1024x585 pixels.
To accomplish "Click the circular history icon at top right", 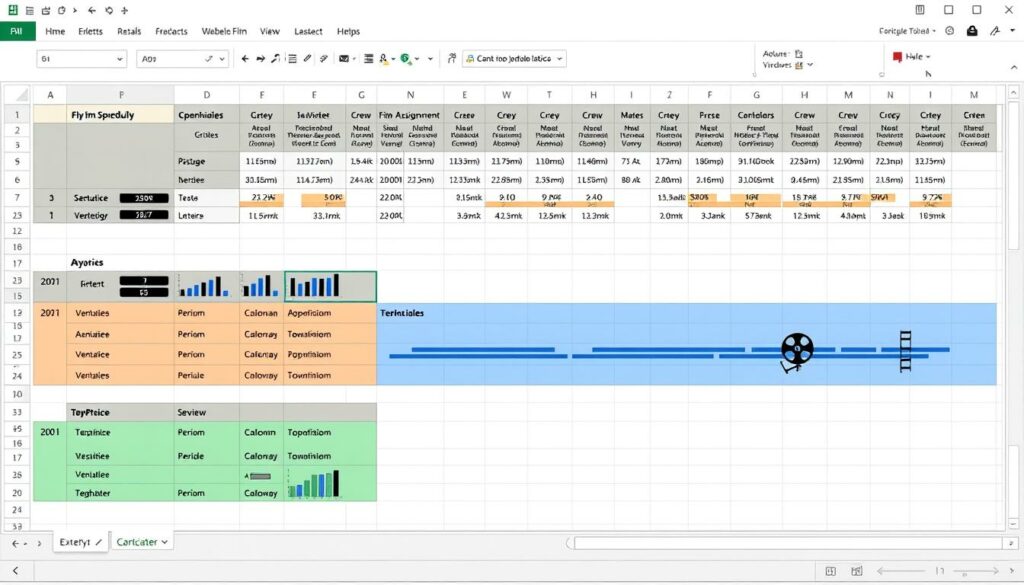I will [950, 31].
